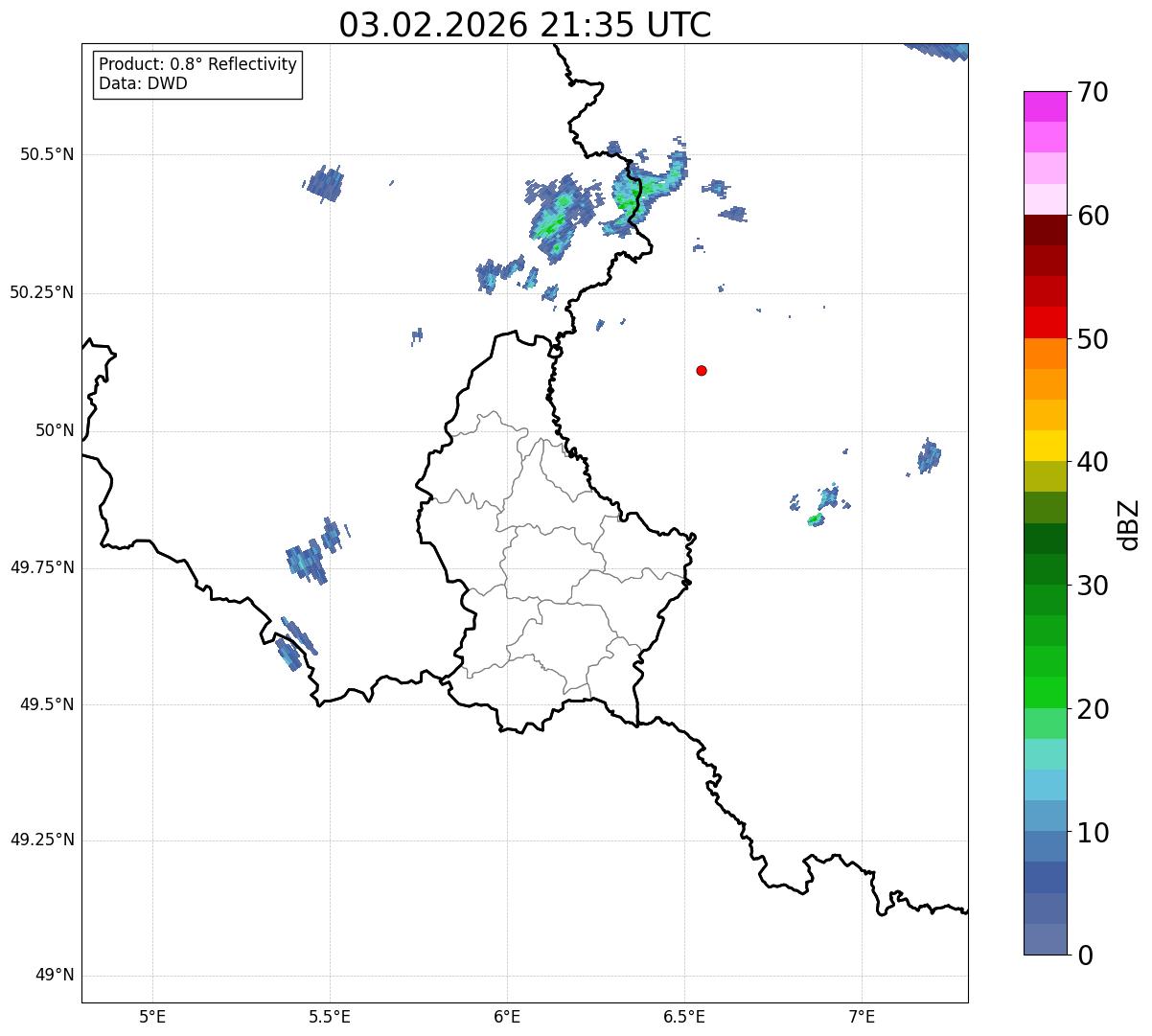Click the latitude label 49.75°N
The height and width of the screenshot is (1036, 1152).
42,567
